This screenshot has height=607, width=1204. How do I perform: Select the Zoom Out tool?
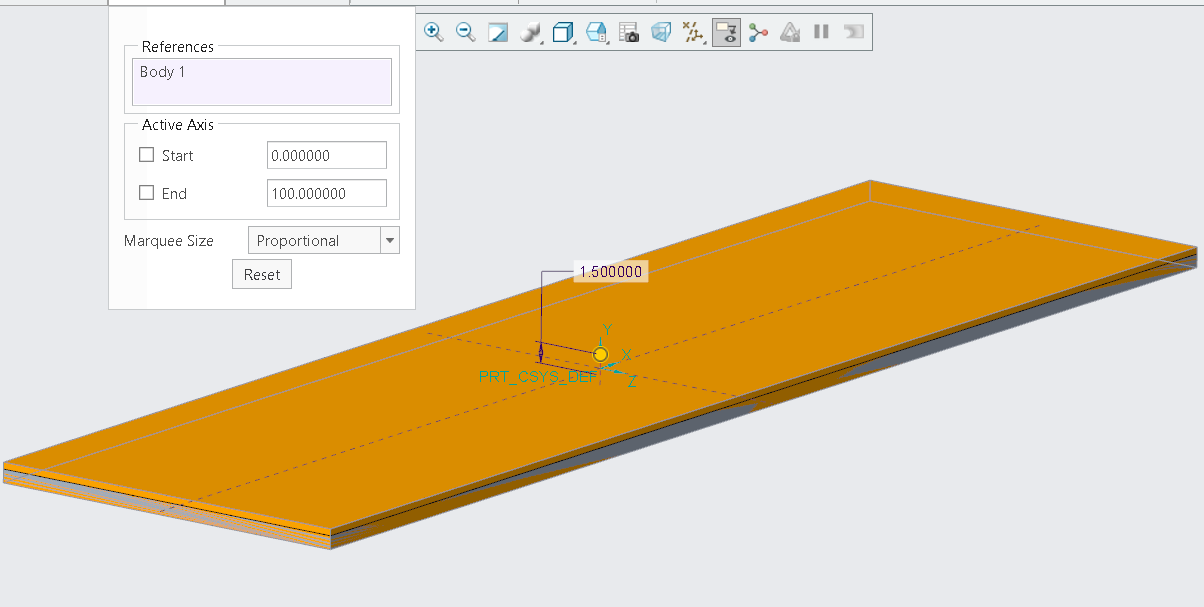coord(465,32)
